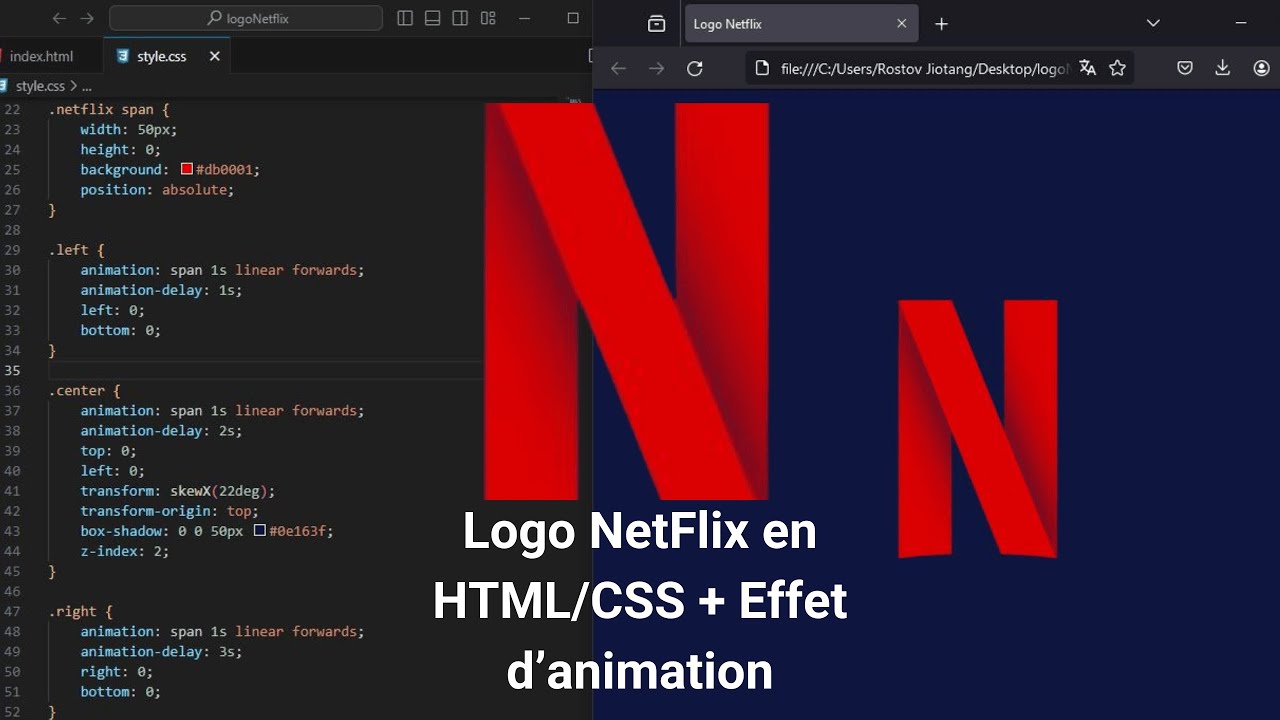Open the browser account profile icon

(1261, 68)
